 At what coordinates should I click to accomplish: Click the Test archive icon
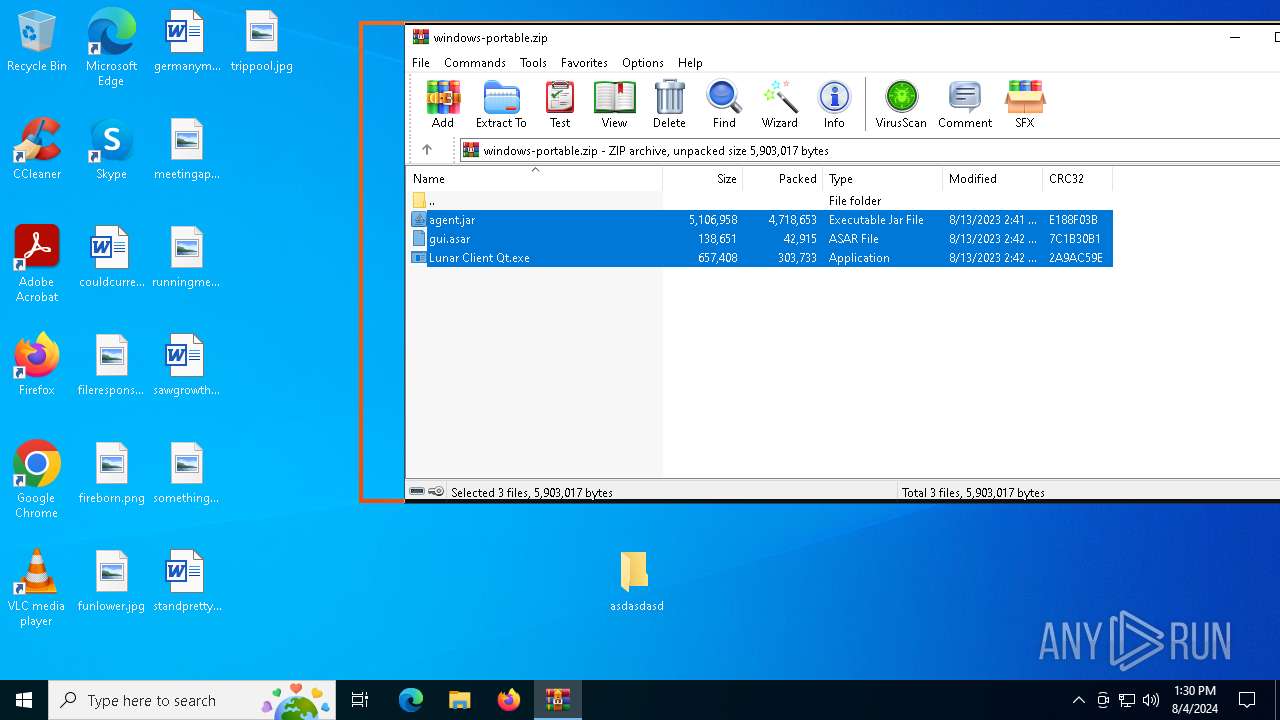[x=560, y=105]
